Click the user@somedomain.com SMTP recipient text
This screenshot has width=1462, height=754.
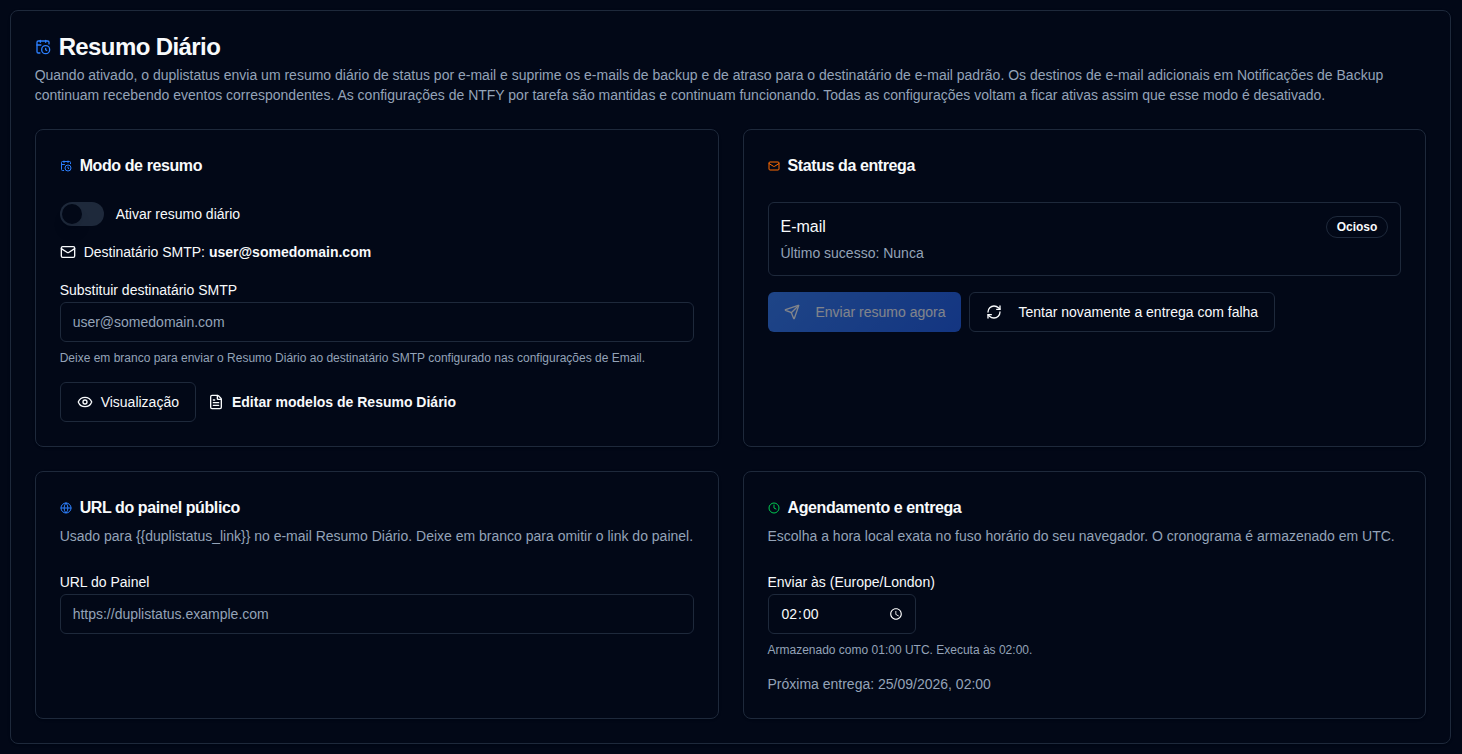[x=290, y=252]
